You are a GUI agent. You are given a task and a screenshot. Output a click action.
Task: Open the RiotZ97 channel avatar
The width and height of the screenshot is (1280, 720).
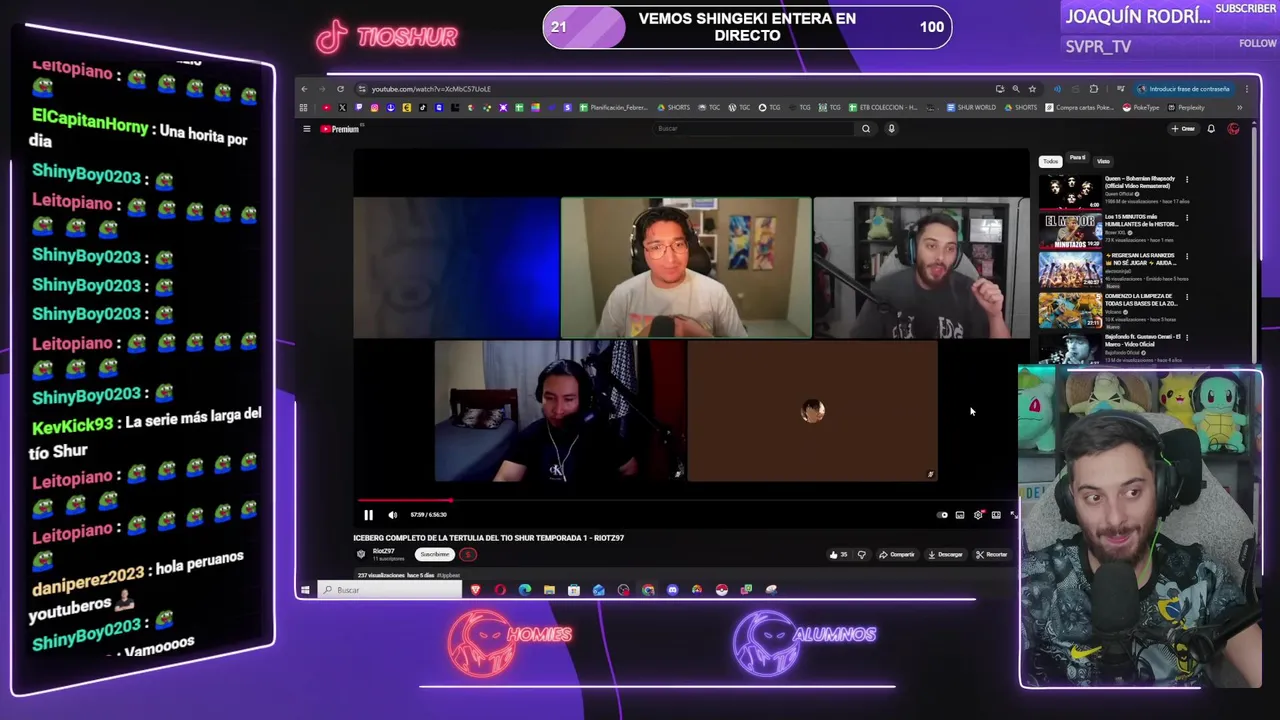pos(361,554)
